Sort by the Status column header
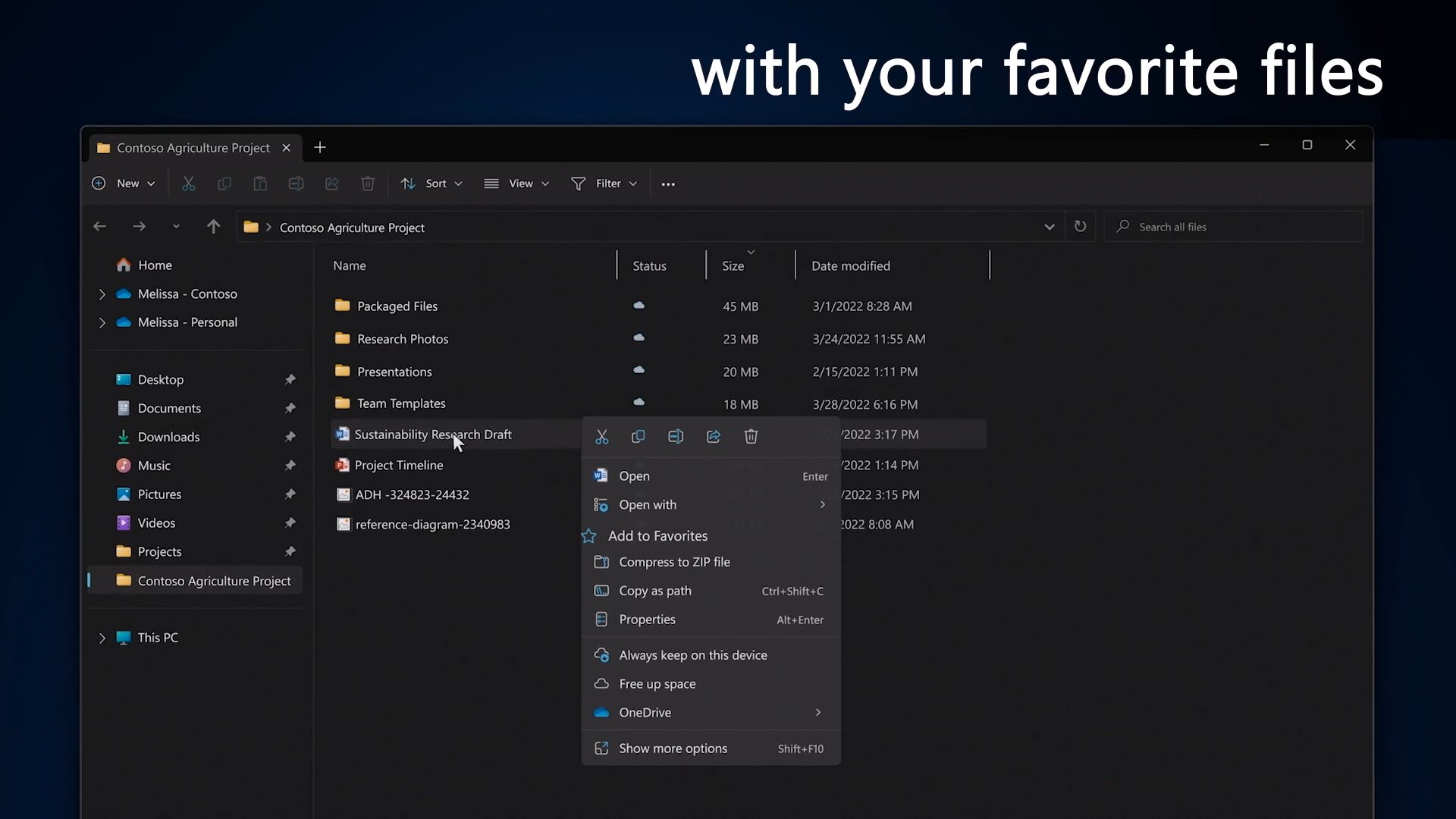The image size is (1456, 819). [x=649, y=266]
